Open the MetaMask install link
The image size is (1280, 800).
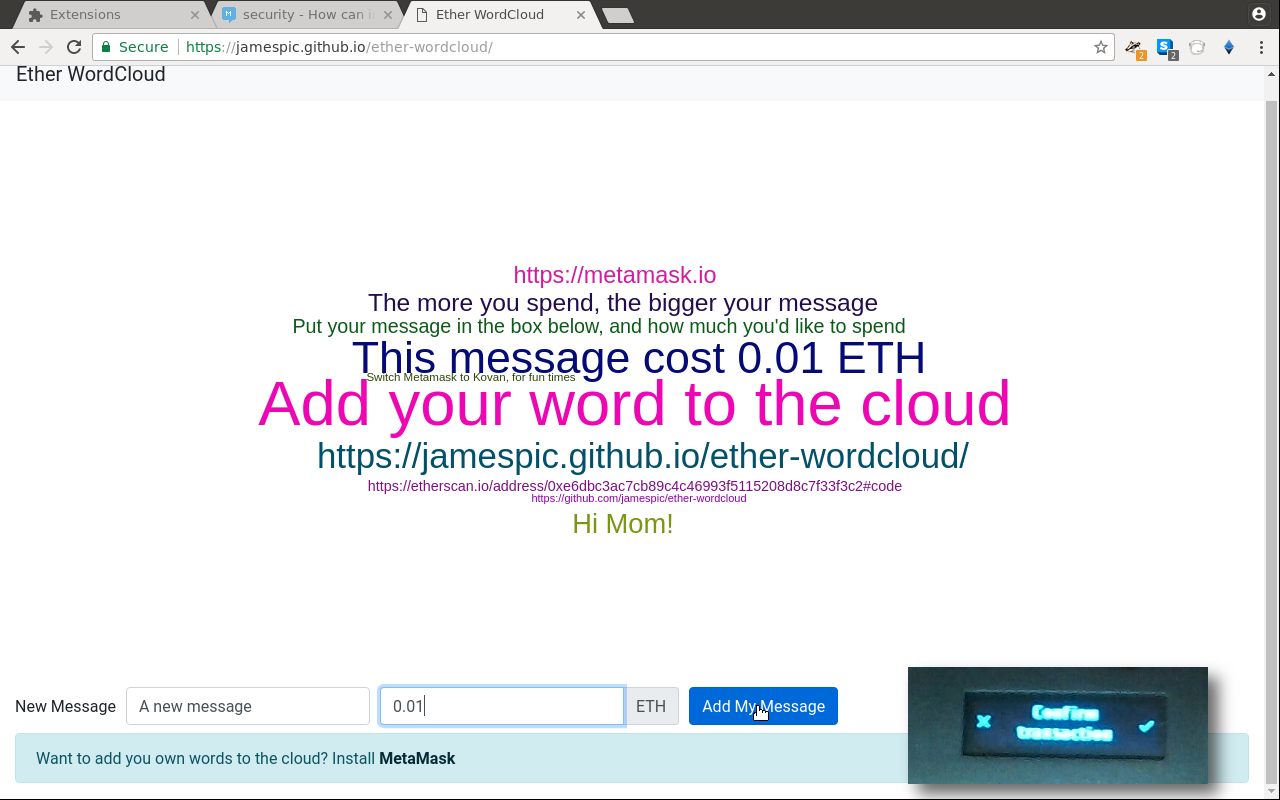pyautogui.click(x=417, y=758)
